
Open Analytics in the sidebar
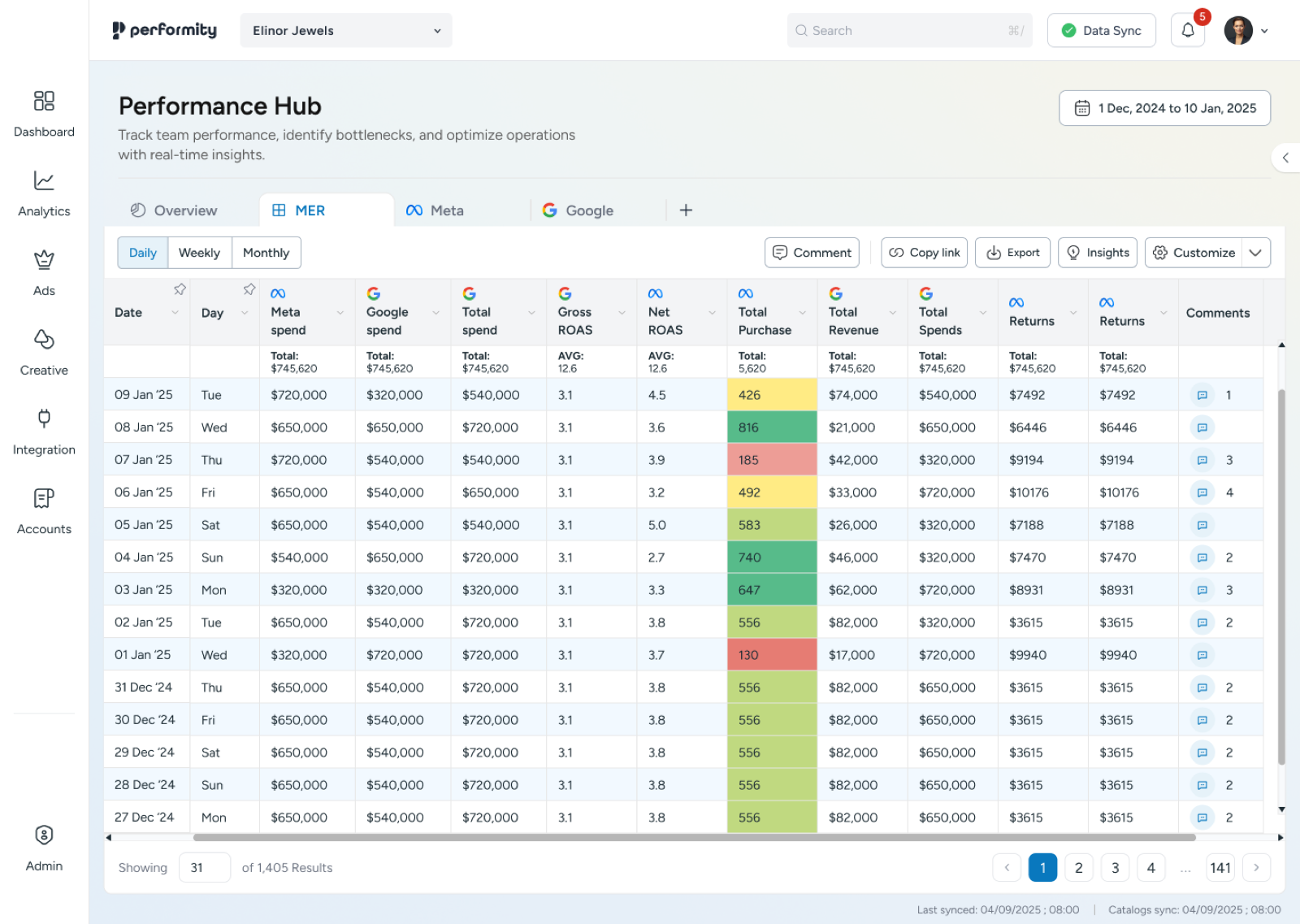pos(44,180)
